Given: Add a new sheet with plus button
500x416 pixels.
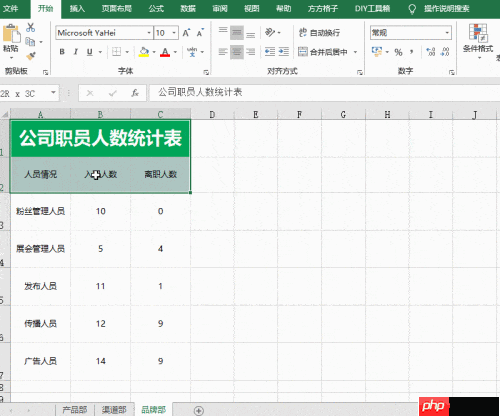Looking at the screenshot, I should pos(199,410).
